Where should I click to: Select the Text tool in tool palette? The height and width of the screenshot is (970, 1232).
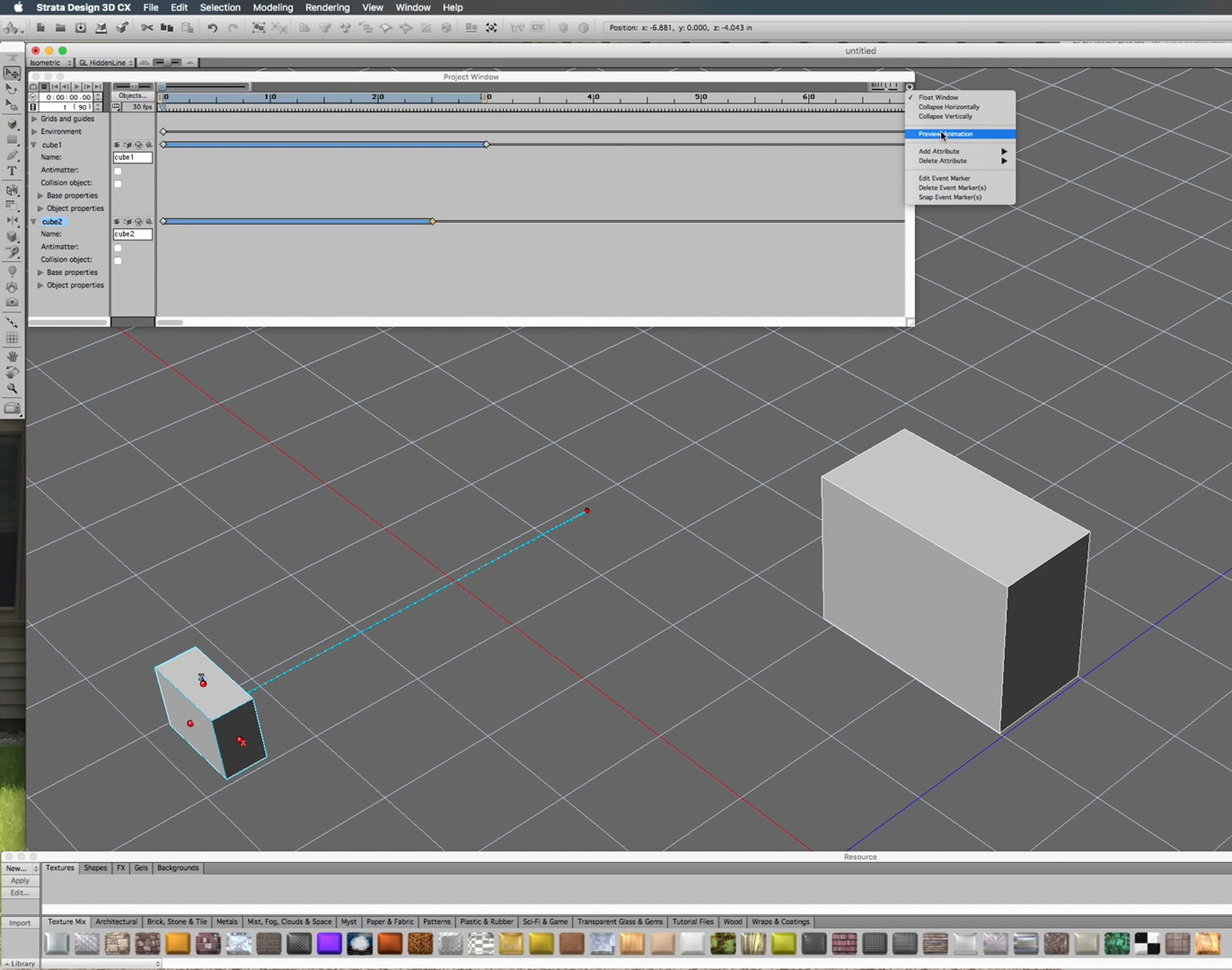(x=11, y=171)
